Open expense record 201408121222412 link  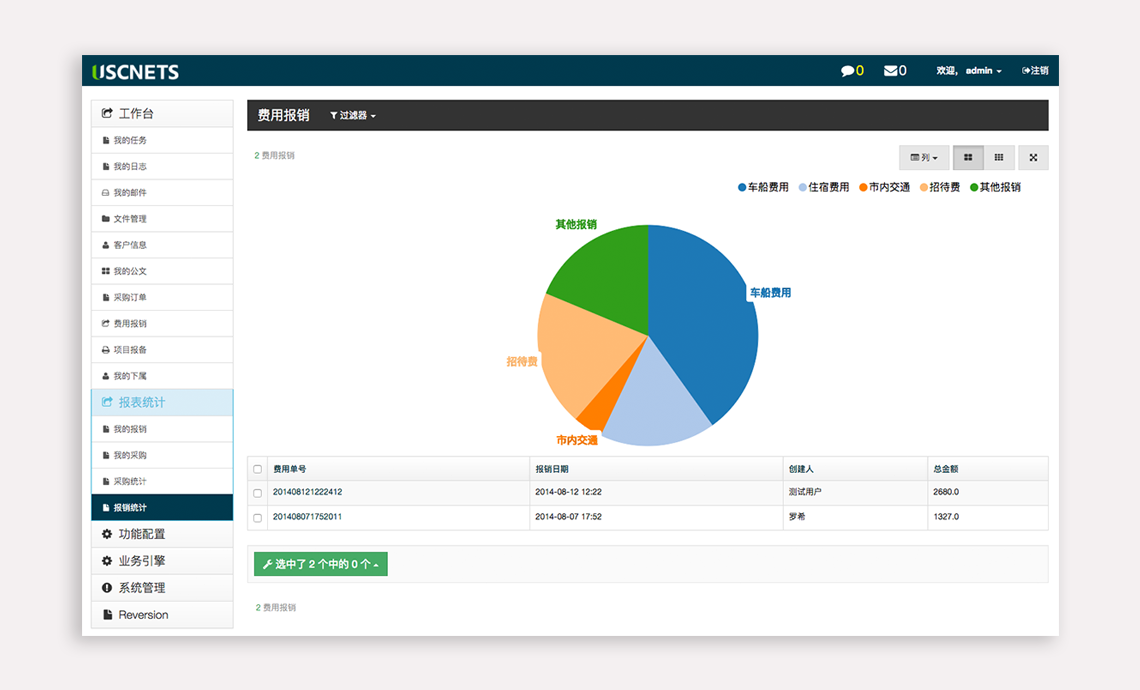307,492
